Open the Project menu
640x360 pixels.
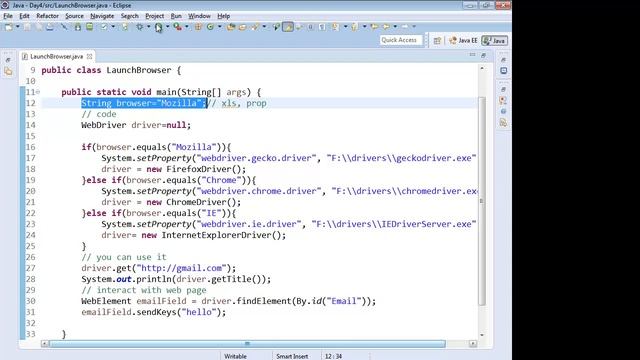(x=154, y=16)
